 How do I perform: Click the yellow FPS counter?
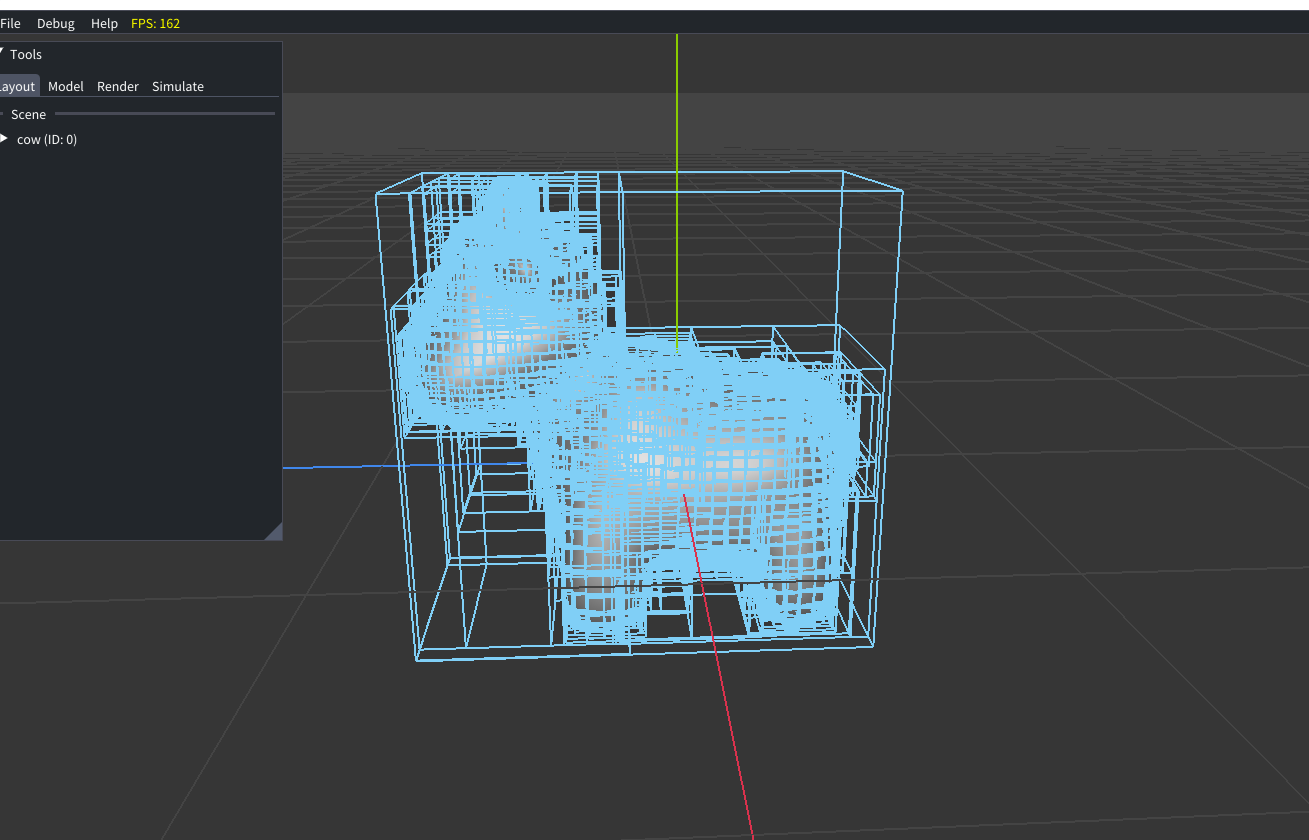click(x=156, y=23)
